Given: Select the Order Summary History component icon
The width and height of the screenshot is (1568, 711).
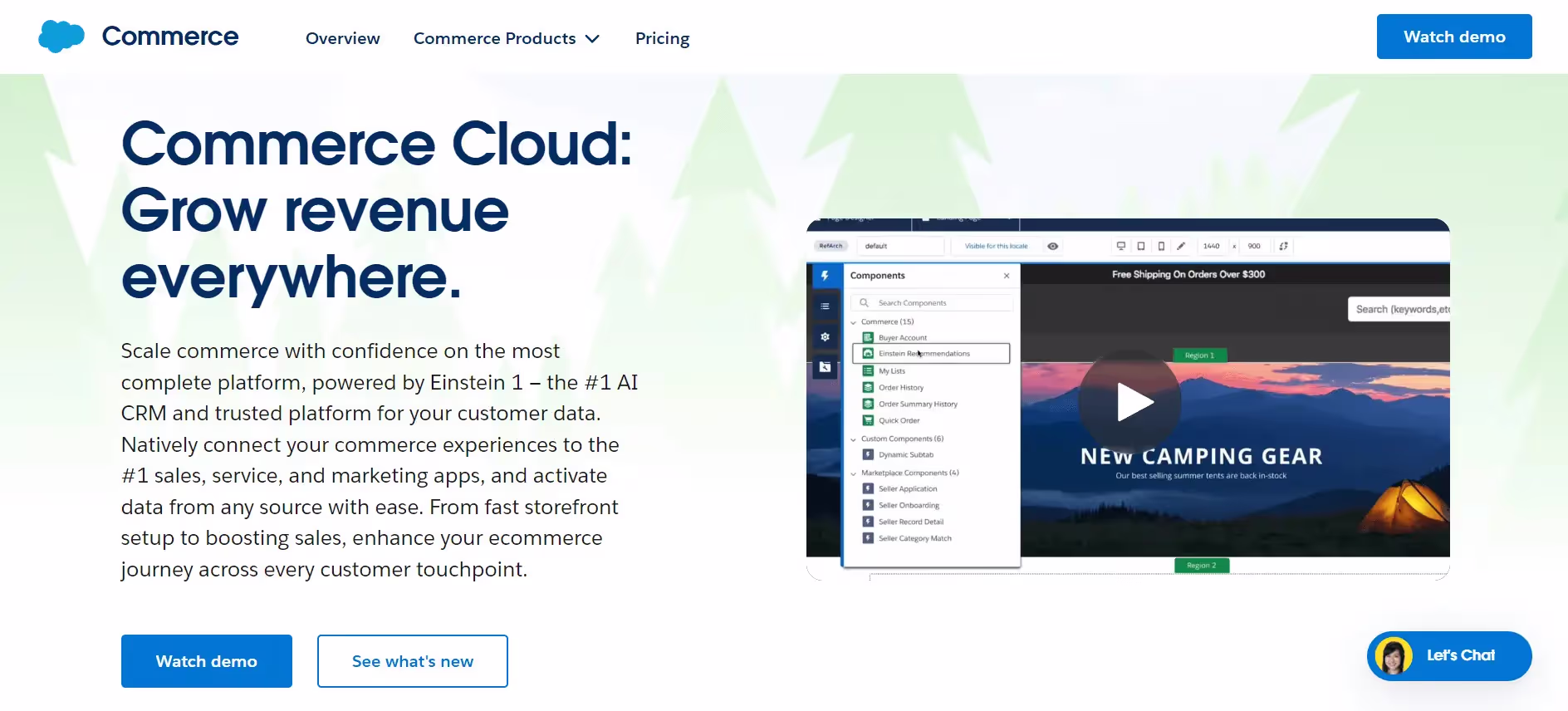Looking at the screenshot, I should point(868,405).
